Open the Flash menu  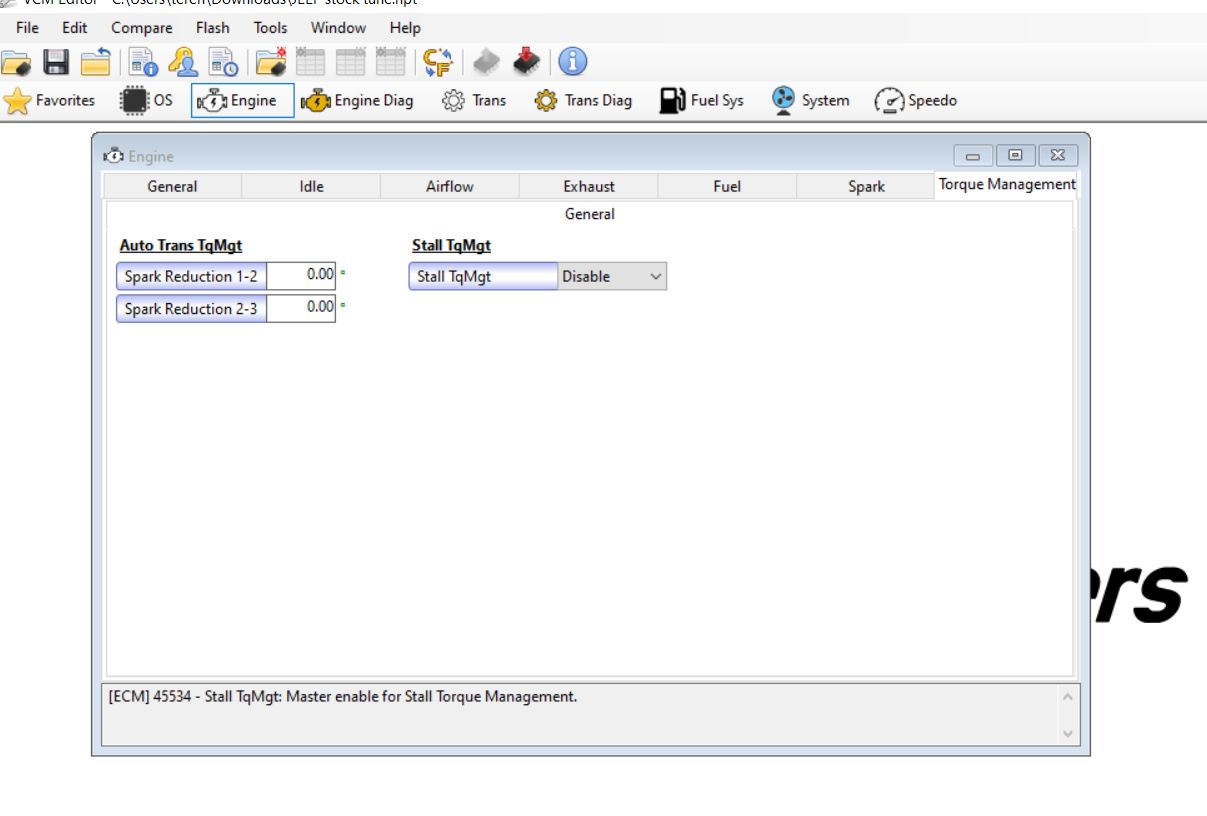212,28
